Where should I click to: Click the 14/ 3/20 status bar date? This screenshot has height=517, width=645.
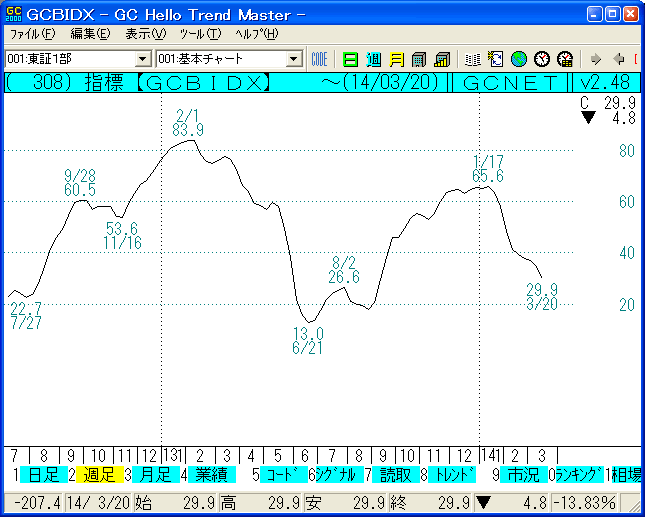tap(98, 503)
